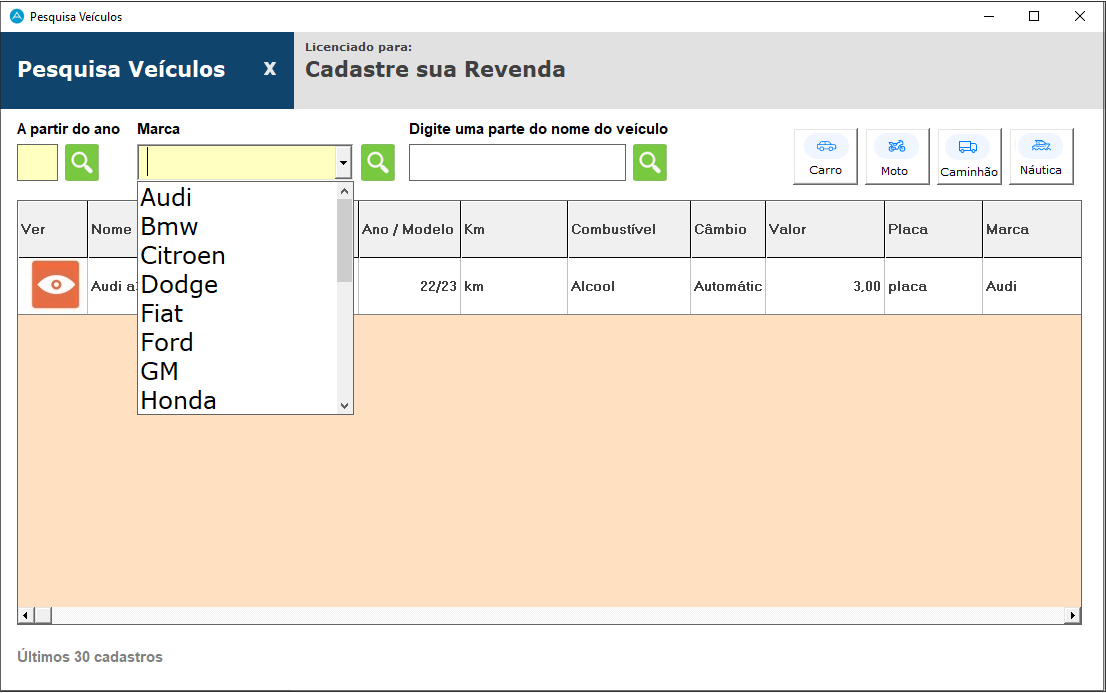
Task: Click the Placa column header
Action: 934,229
